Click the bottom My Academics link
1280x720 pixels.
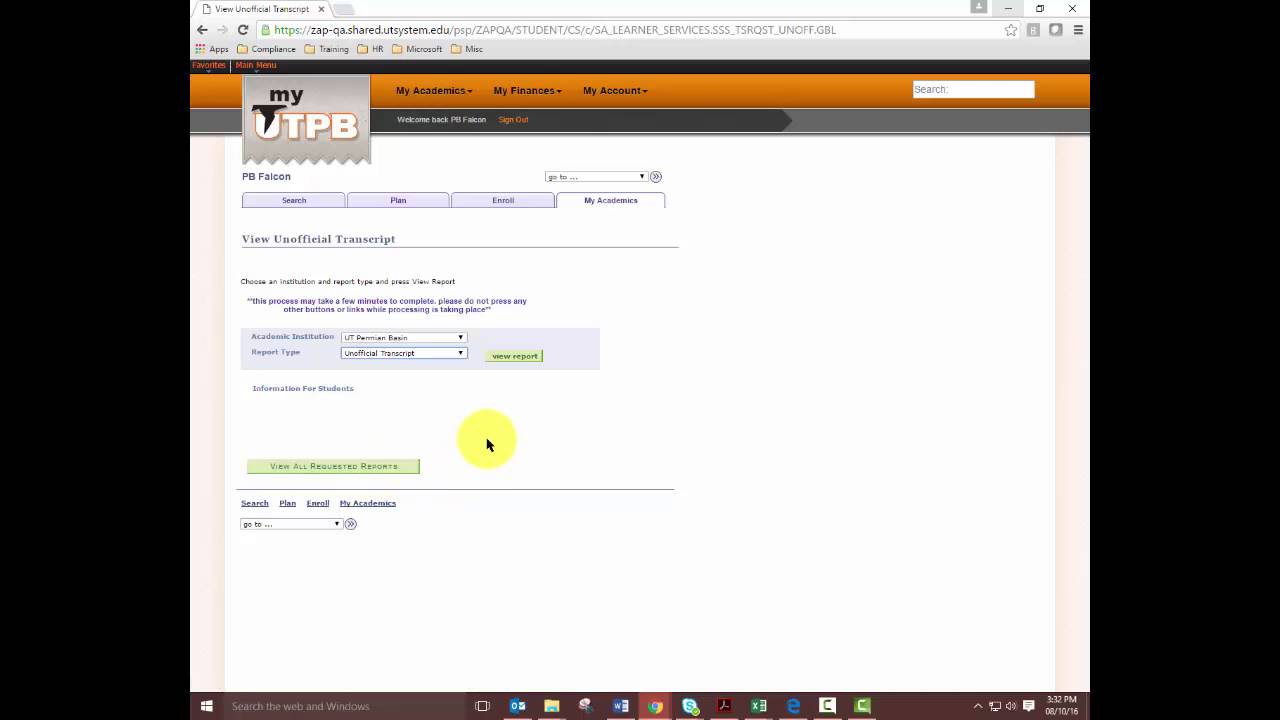pyautogui.click(x=368, y=503)
